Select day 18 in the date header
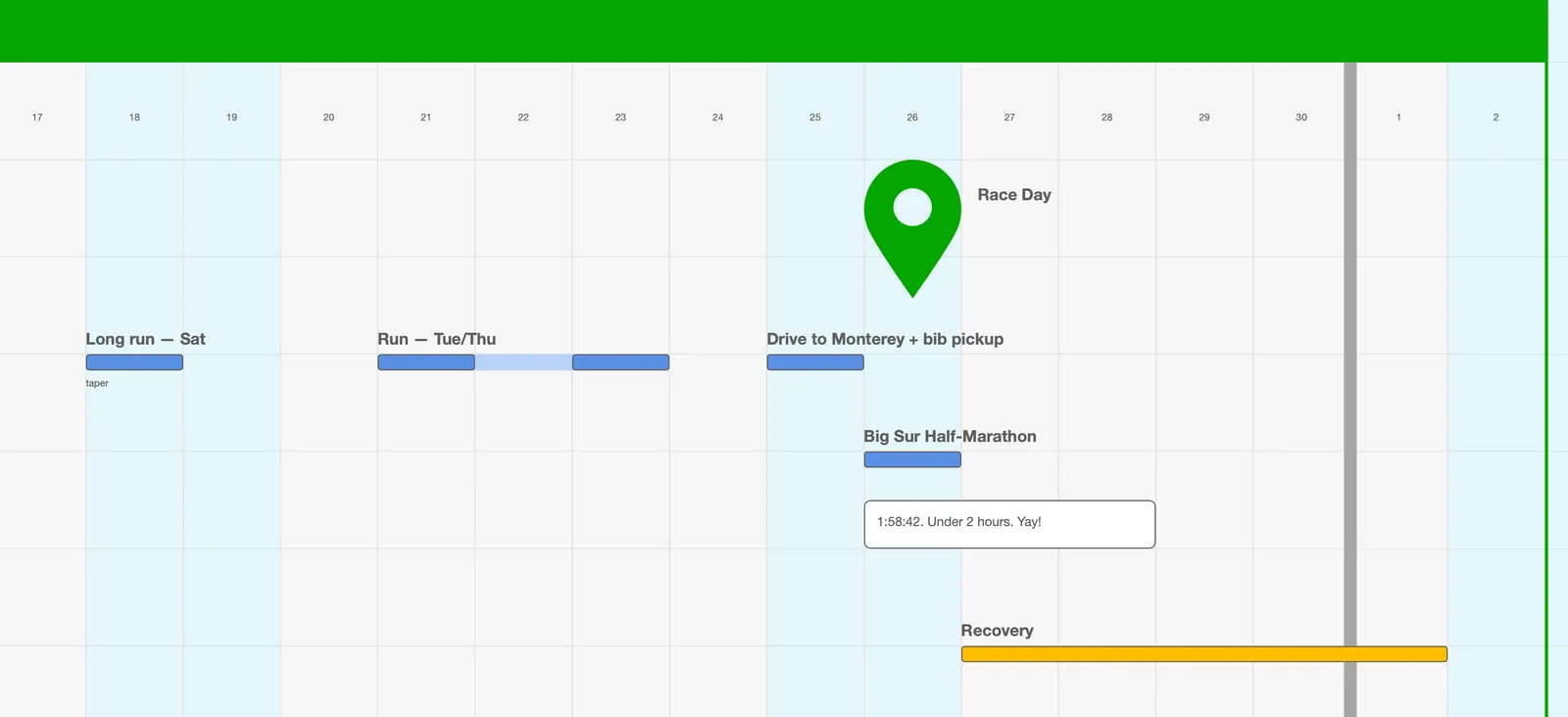Screen dimensions: 1568x717 (x=134, y=118)
